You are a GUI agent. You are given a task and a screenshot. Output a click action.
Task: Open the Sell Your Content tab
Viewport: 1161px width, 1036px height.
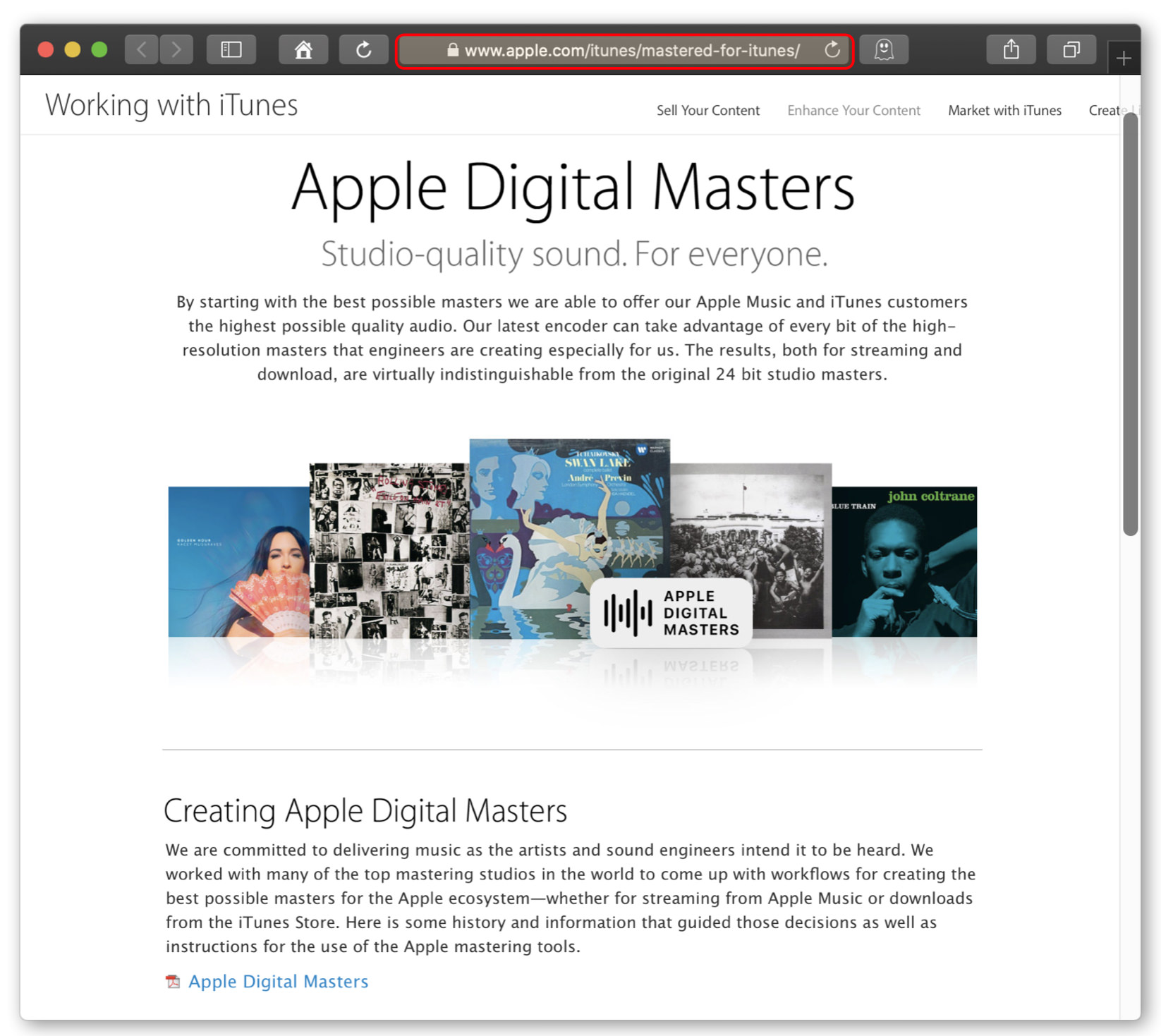(x=708, y=111)
